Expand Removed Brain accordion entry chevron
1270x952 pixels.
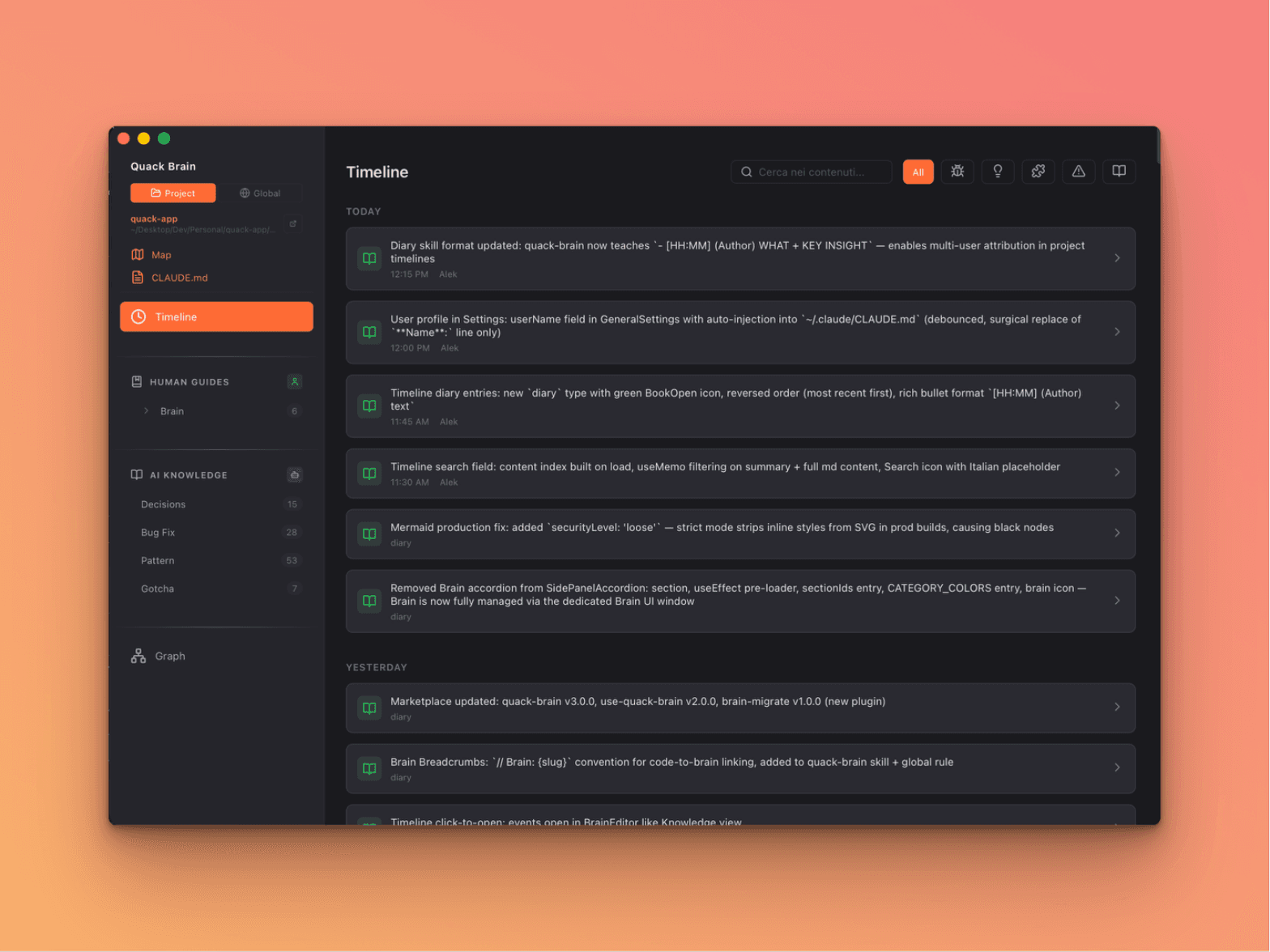point(1117,601)
